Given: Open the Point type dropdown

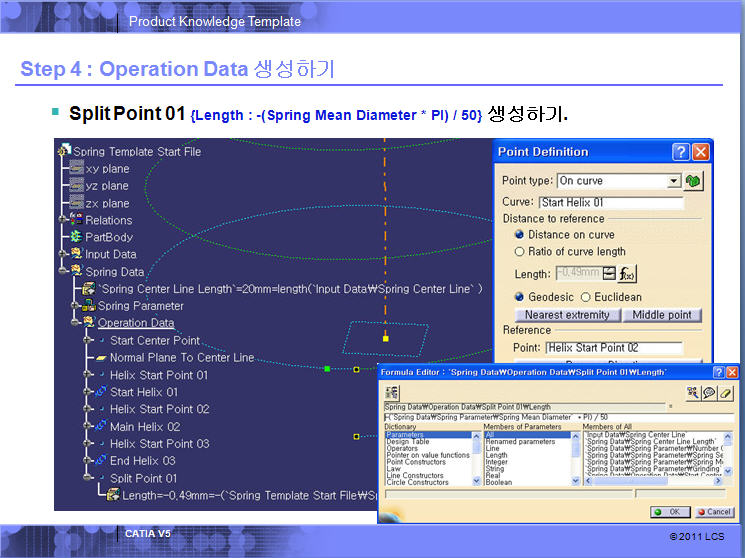Looking at the screenshot, I should pyautogui.click(x=674, y=181).
